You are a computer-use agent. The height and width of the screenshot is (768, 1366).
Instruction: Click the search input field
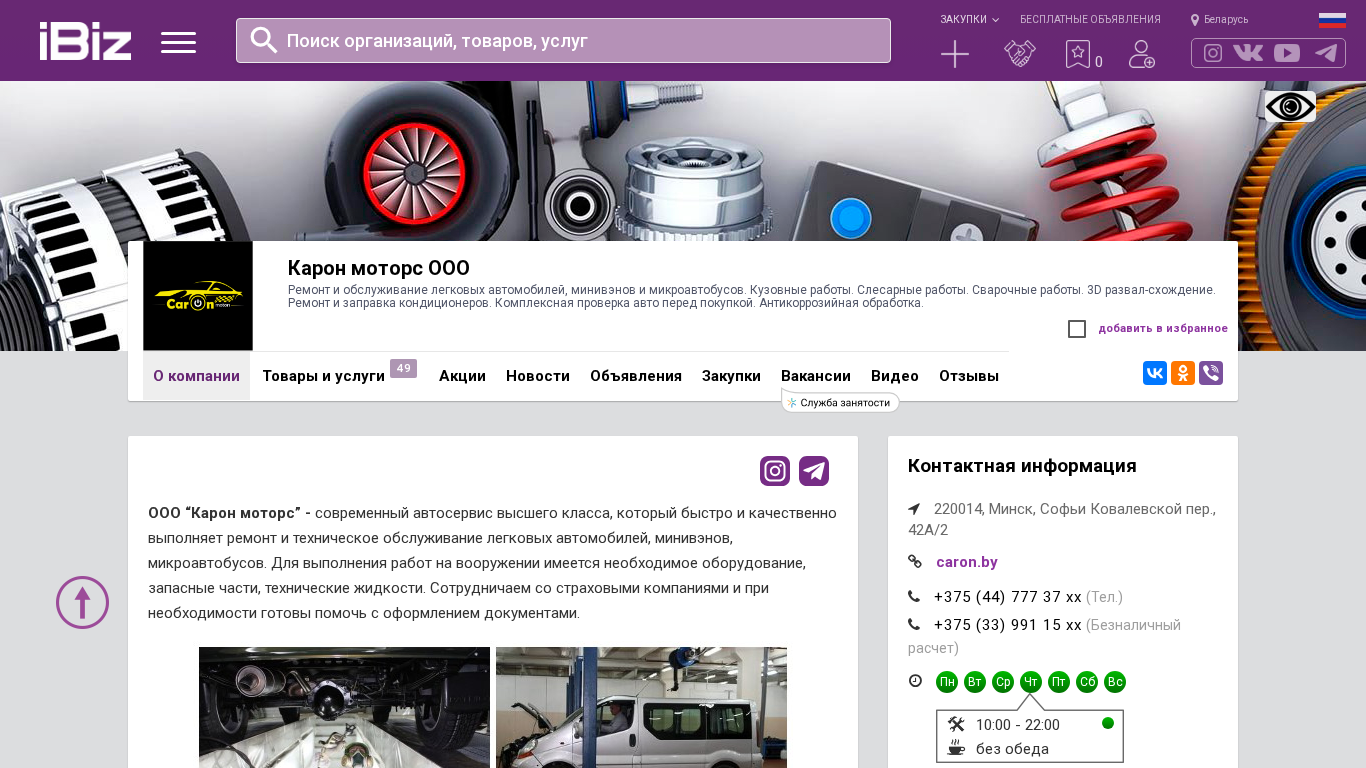(580, 41)
